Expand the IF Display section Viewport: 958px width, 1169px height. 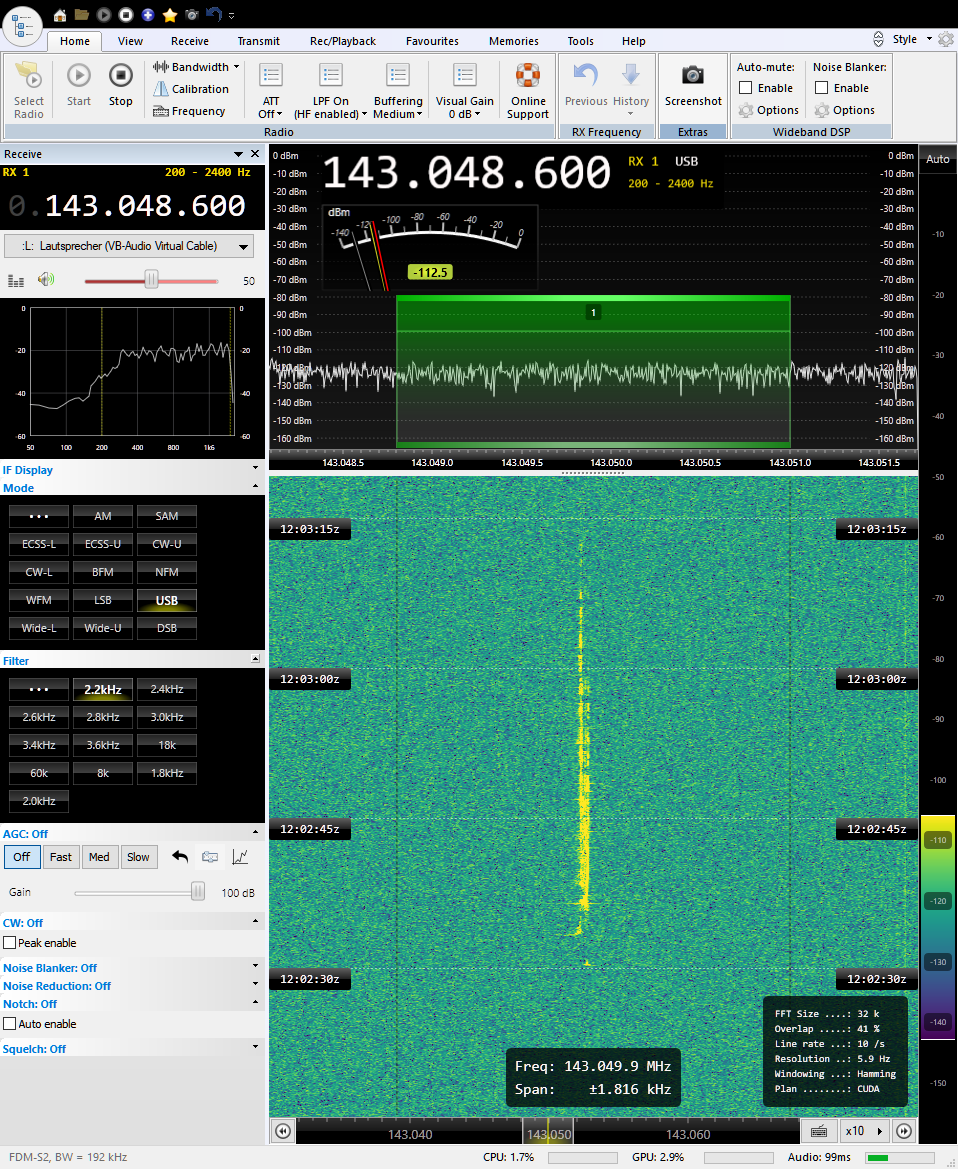click(255, 468)
